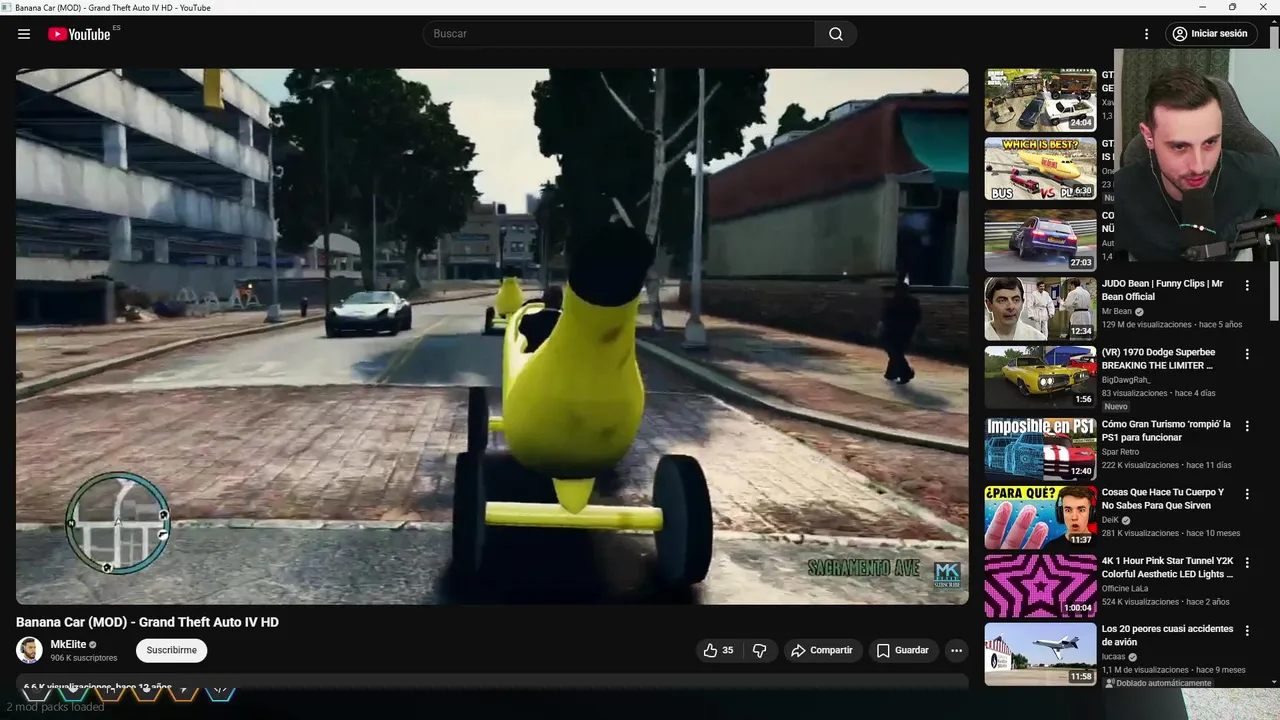Go to YouTube home via logo
1280x720 pixels.
tap(79, 34)
